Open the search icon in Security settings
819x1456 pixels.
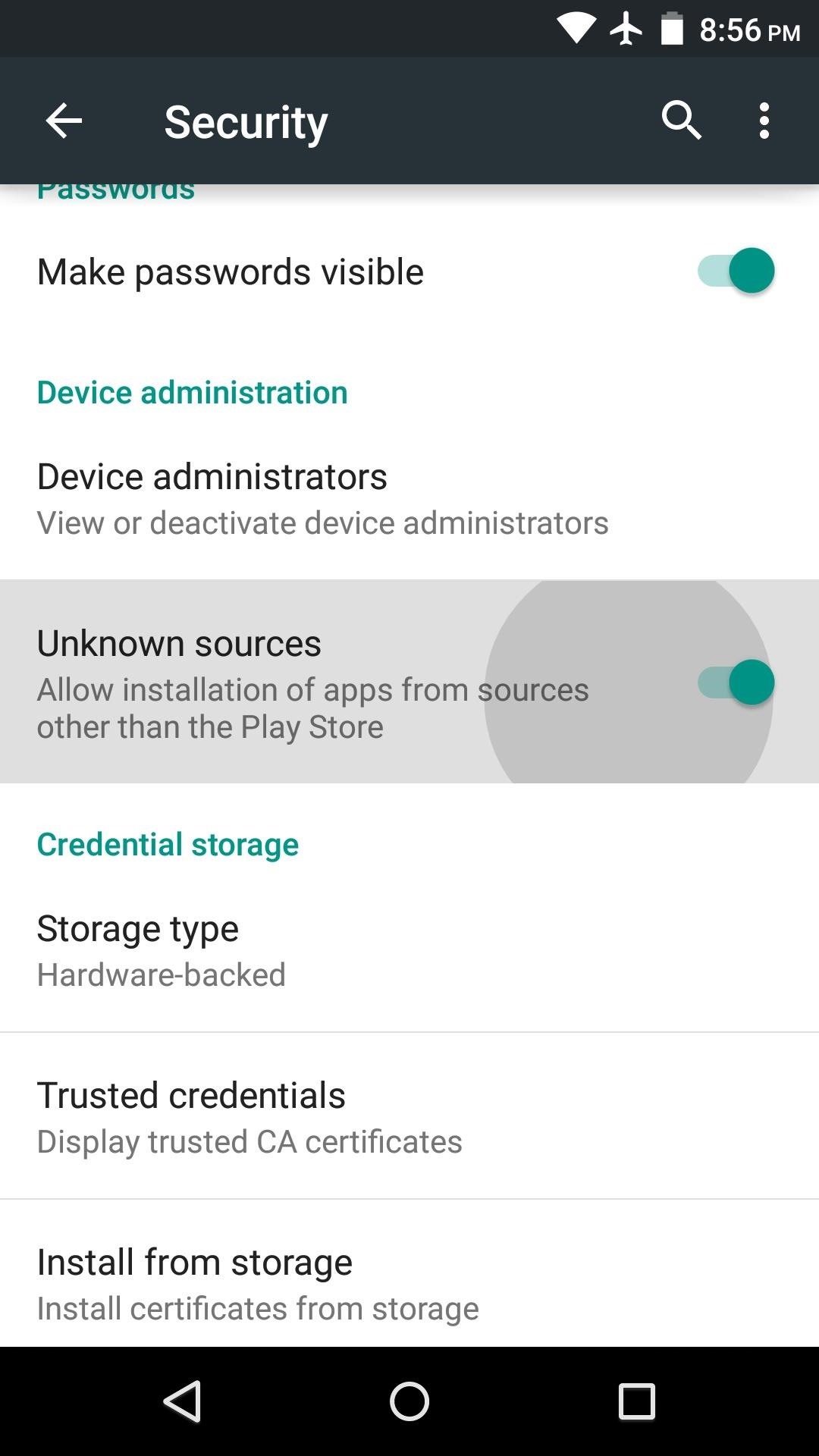point(680,120)
